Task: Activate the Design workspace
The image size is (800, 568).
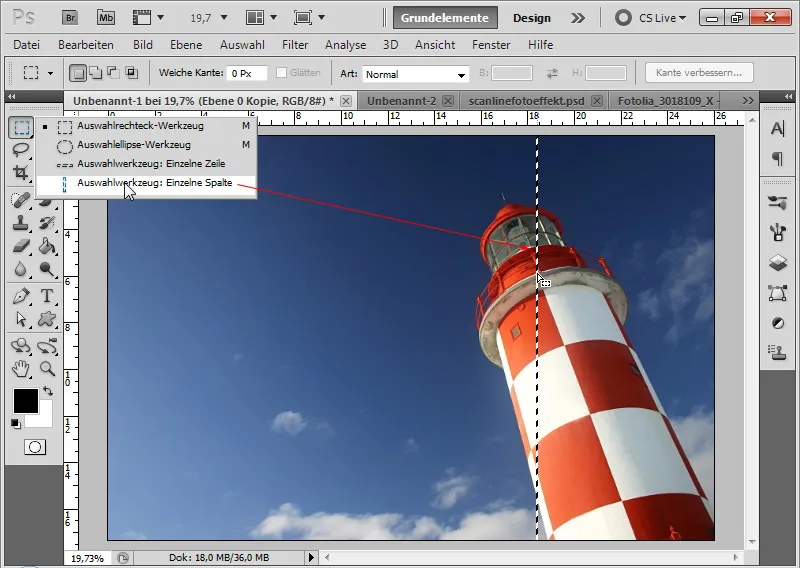Action: pyautogui.click(x=532, y=18)
